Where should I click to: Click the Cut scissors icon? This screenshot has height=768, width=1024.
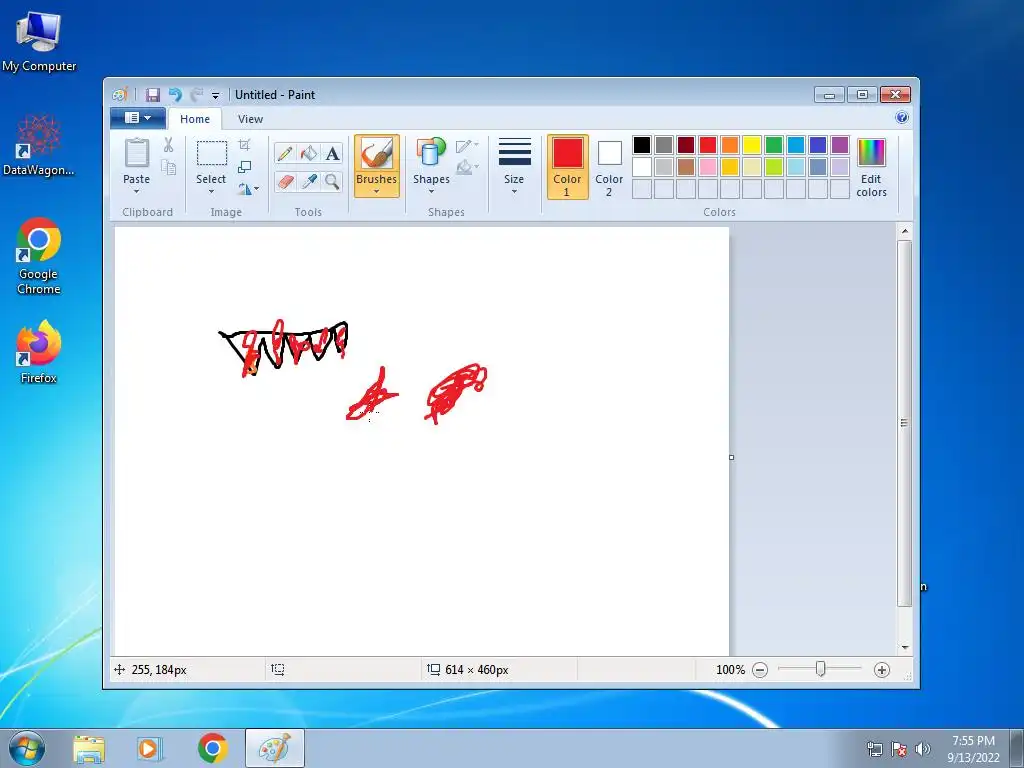168,144
